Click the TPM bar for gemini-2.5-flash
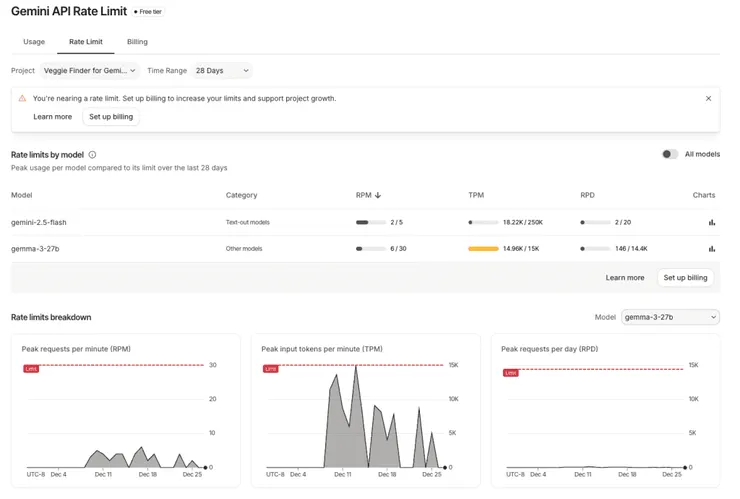Viewport: 740px width, 499px height. click(483, 222)
